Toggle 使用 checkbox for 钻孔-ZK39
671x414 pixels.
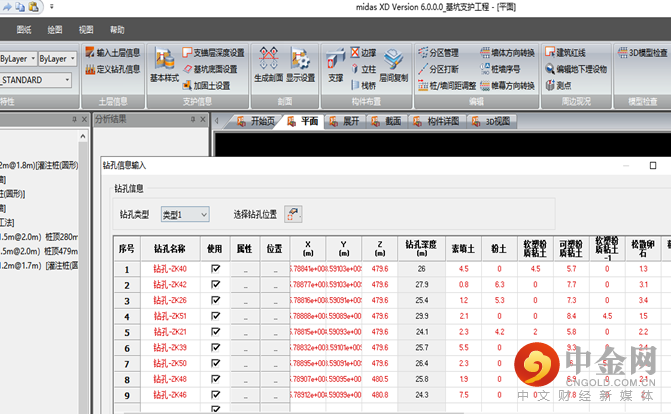(x=216, y=347)
